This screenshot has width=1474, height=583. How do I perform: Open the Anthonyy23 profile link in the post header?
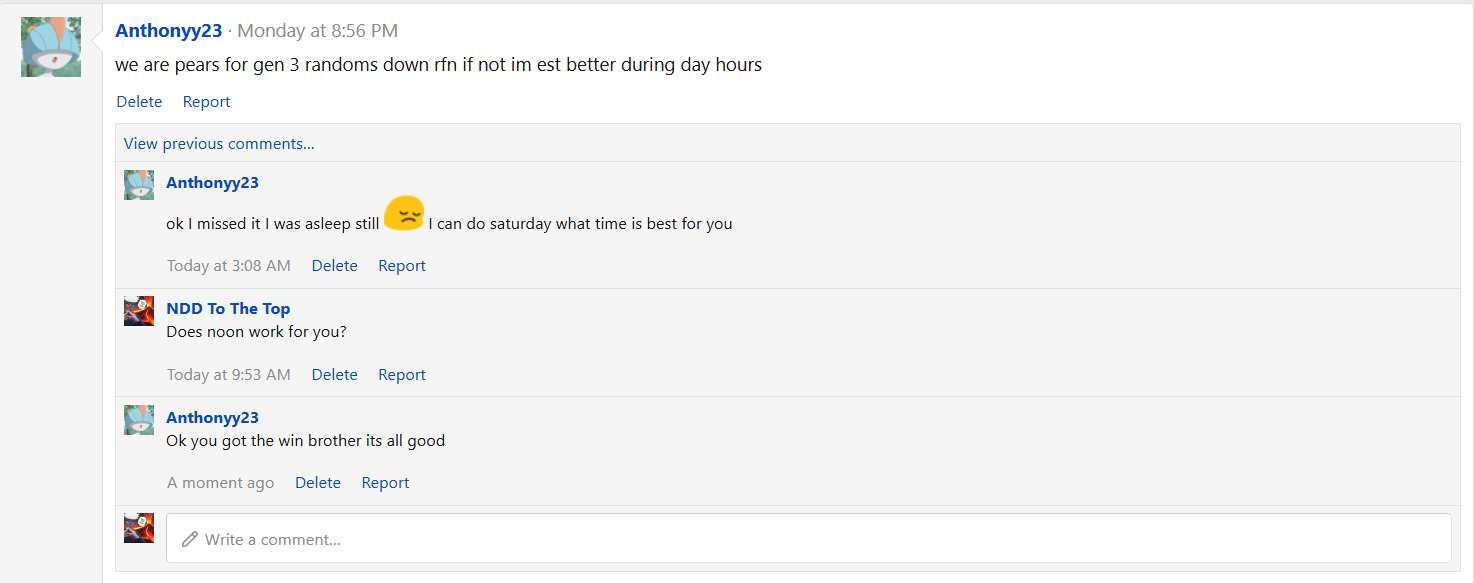point(169,30)
